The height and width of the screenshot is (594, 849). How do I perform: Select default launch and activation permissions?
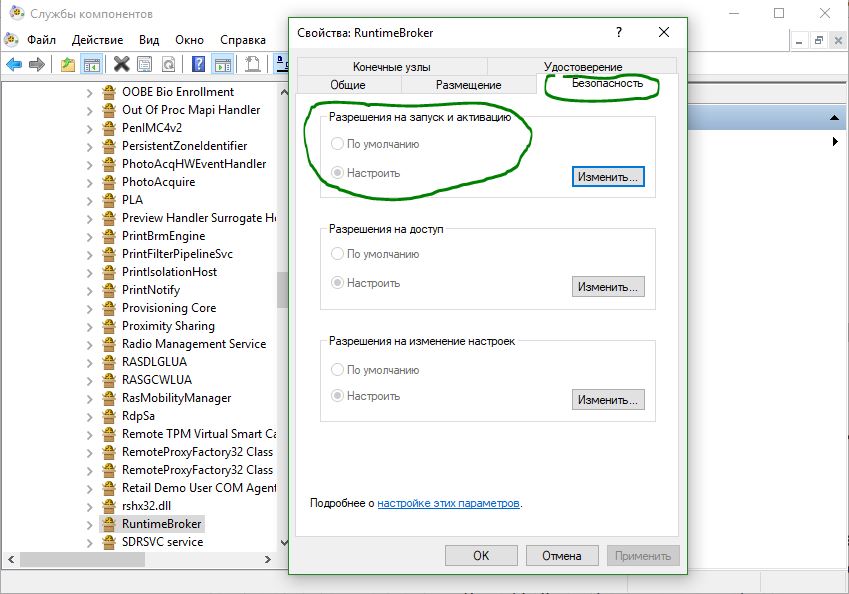coord(337,143)
